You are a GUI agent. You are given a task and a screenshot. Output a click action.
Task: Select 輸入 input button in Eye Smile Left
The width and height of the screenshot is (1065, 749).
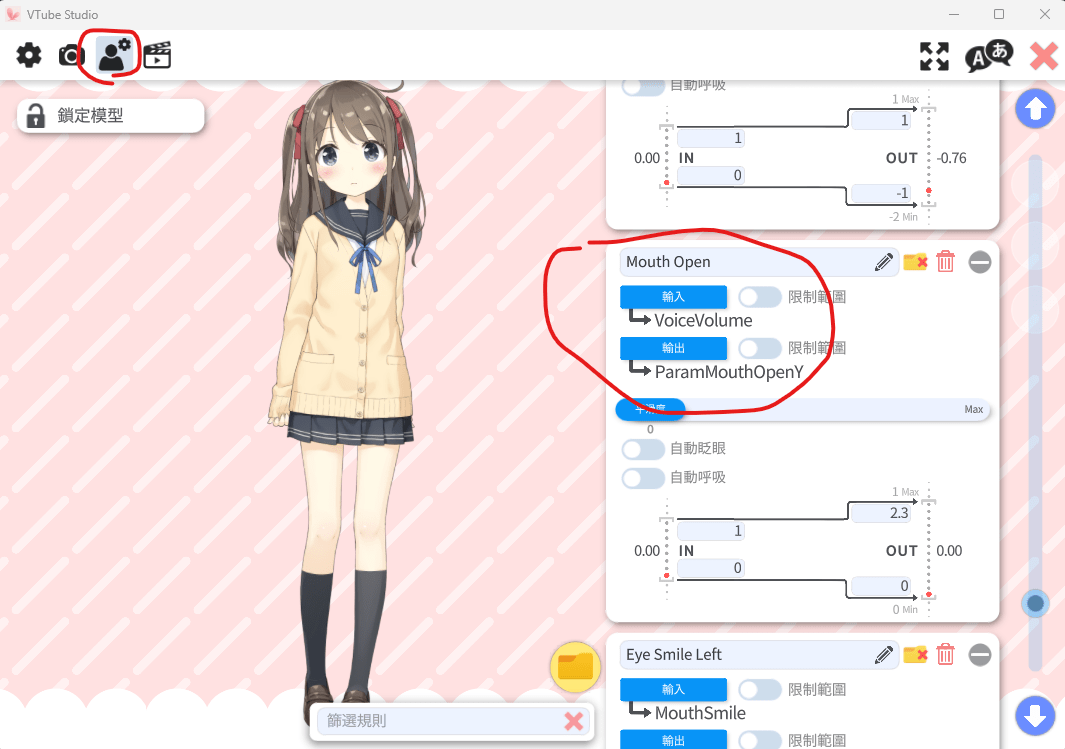pos(673,689)
